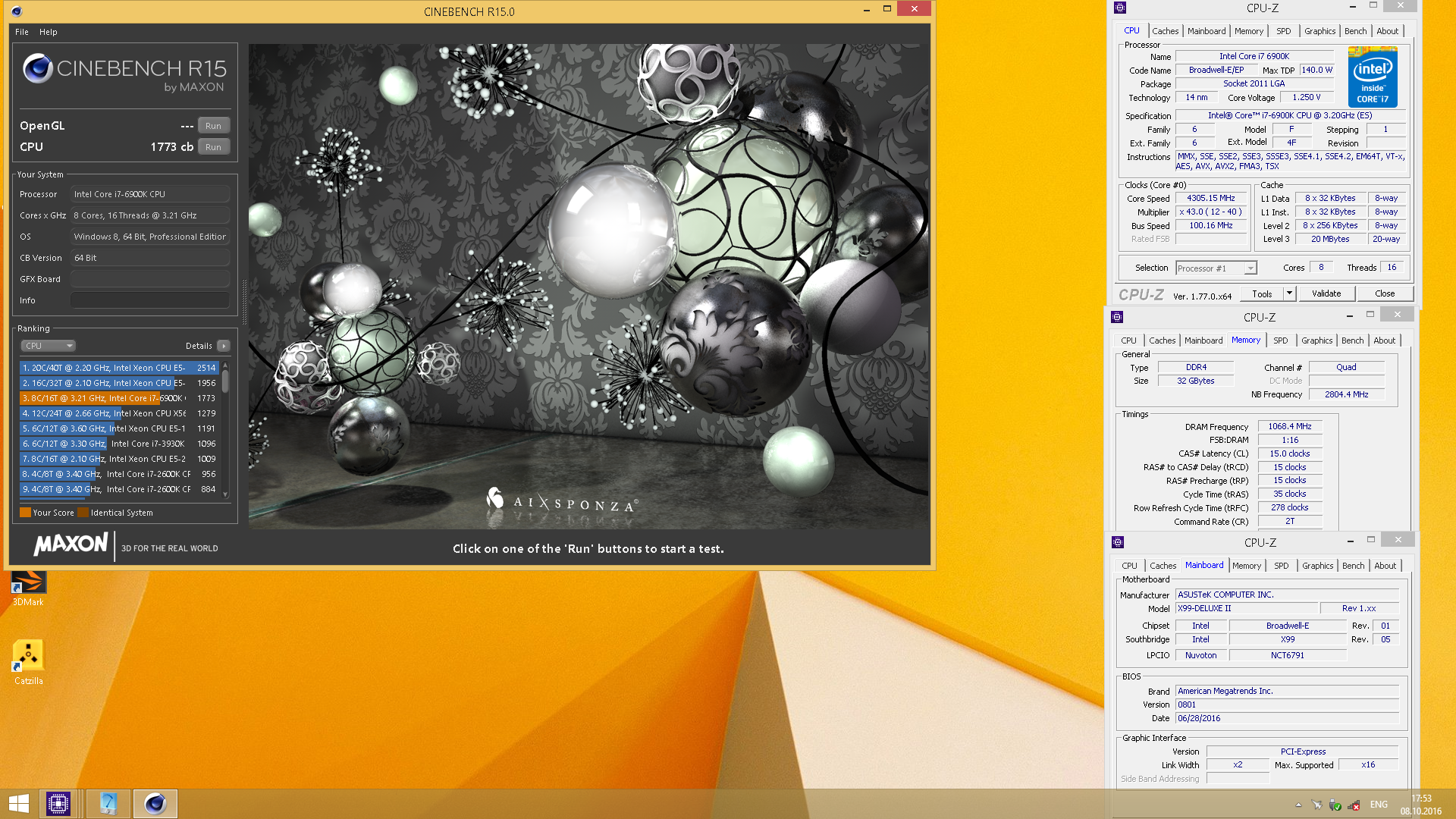Click the Processor field showing i7-6900K
This screenshot has height=819, width=1456.
pos(150,194)
